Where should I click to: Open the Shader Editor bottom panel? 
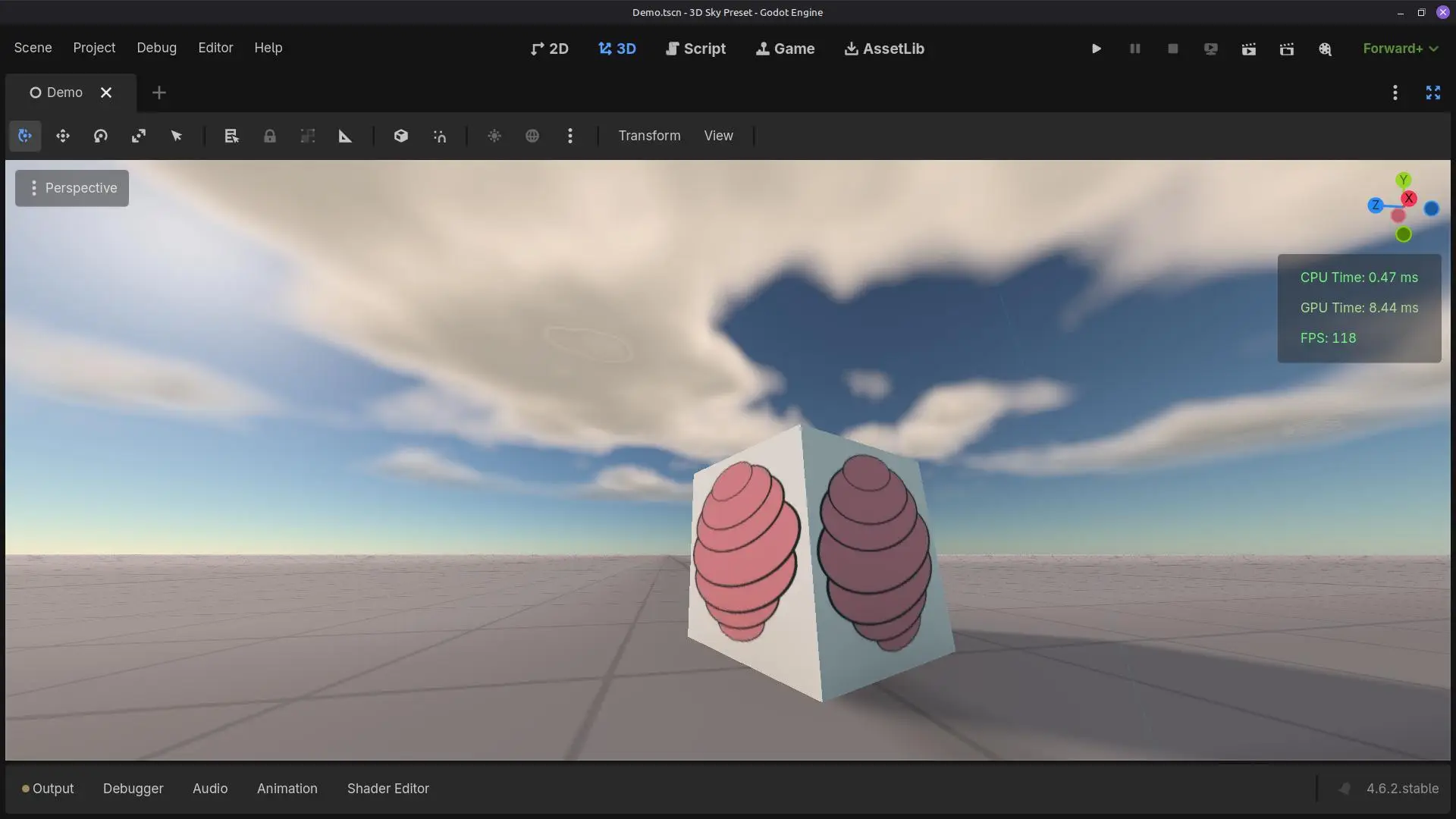[x=388, y=789]
